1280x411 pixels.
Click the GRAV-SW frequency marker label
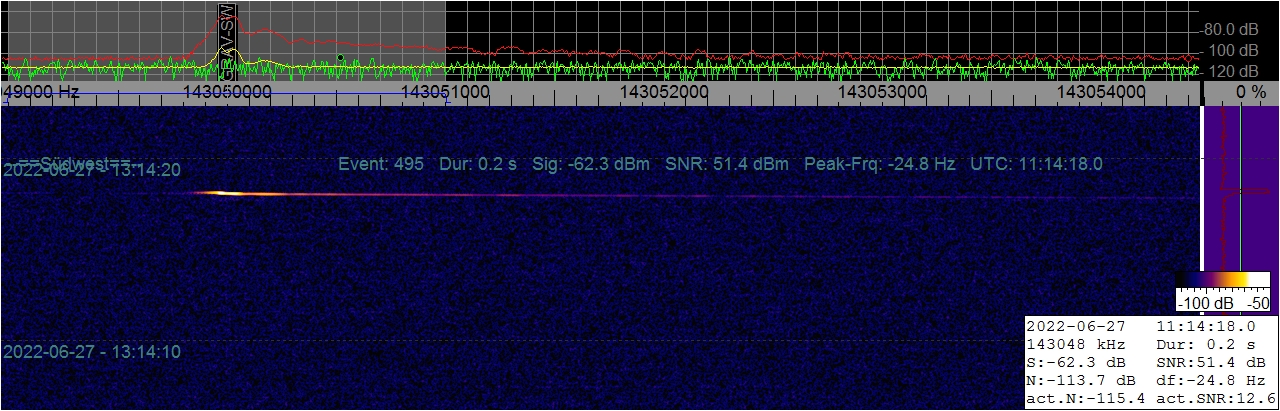pos(228,40)
